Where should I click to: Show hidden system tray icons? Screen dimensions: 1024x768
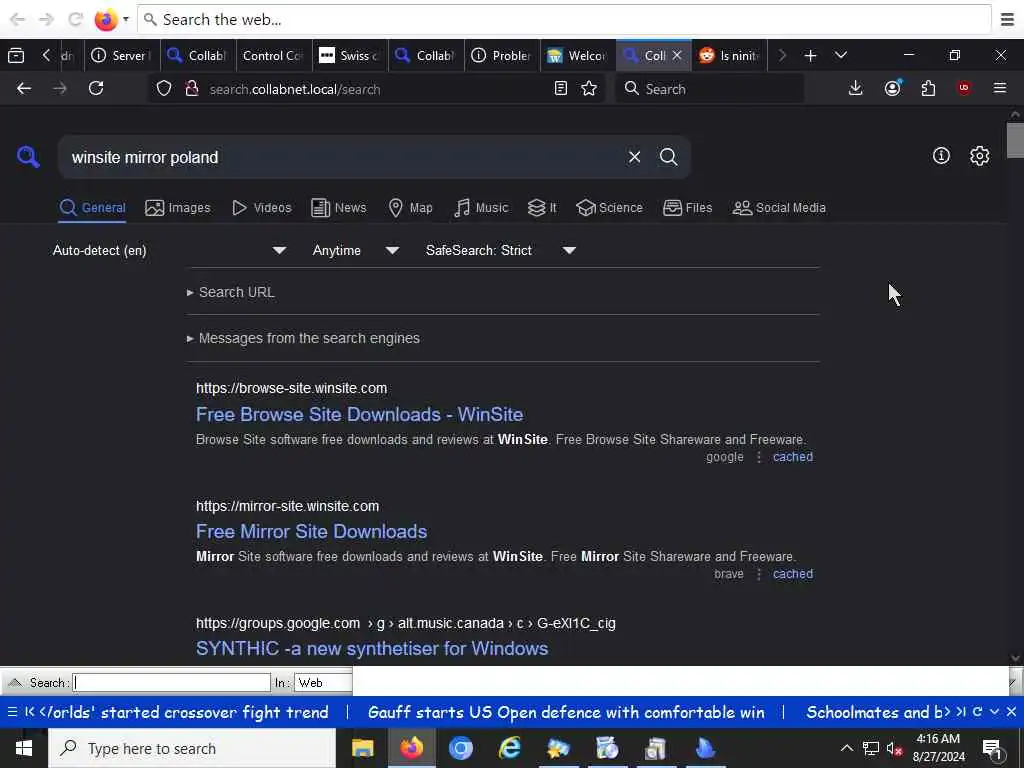point(846,748)
